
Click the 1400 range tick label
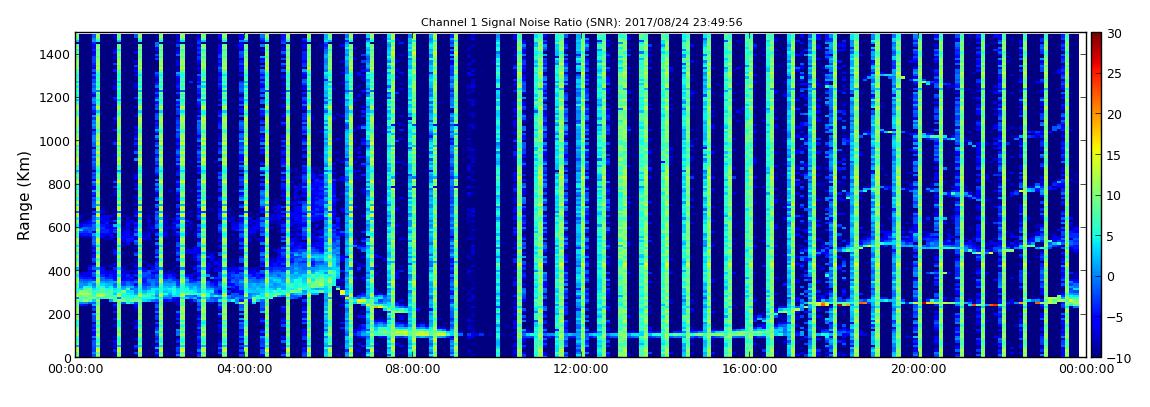pyautogui.click(x=56, y=54)
